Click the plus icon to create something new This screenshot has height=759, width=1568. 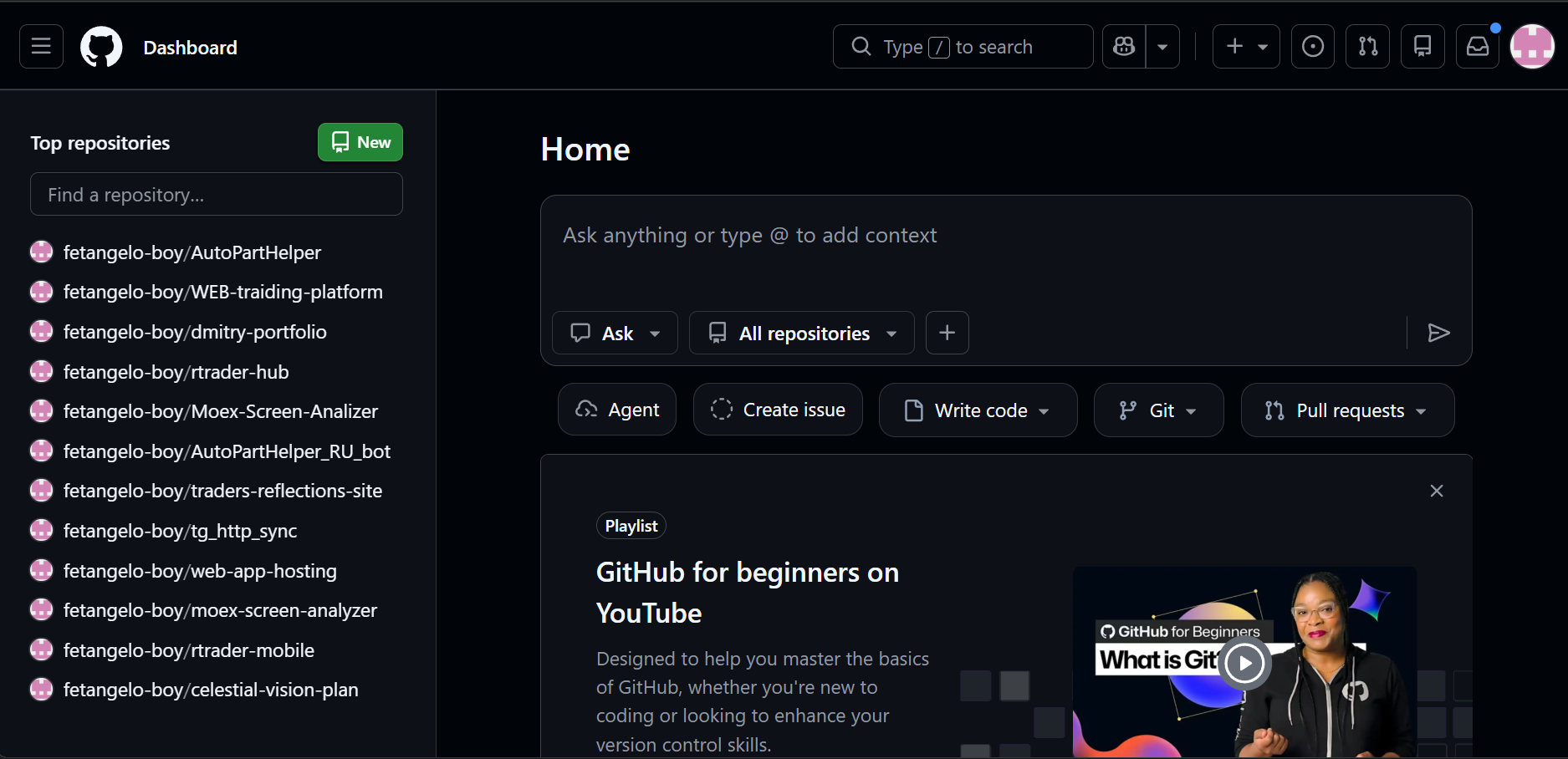coord(1233,46)
